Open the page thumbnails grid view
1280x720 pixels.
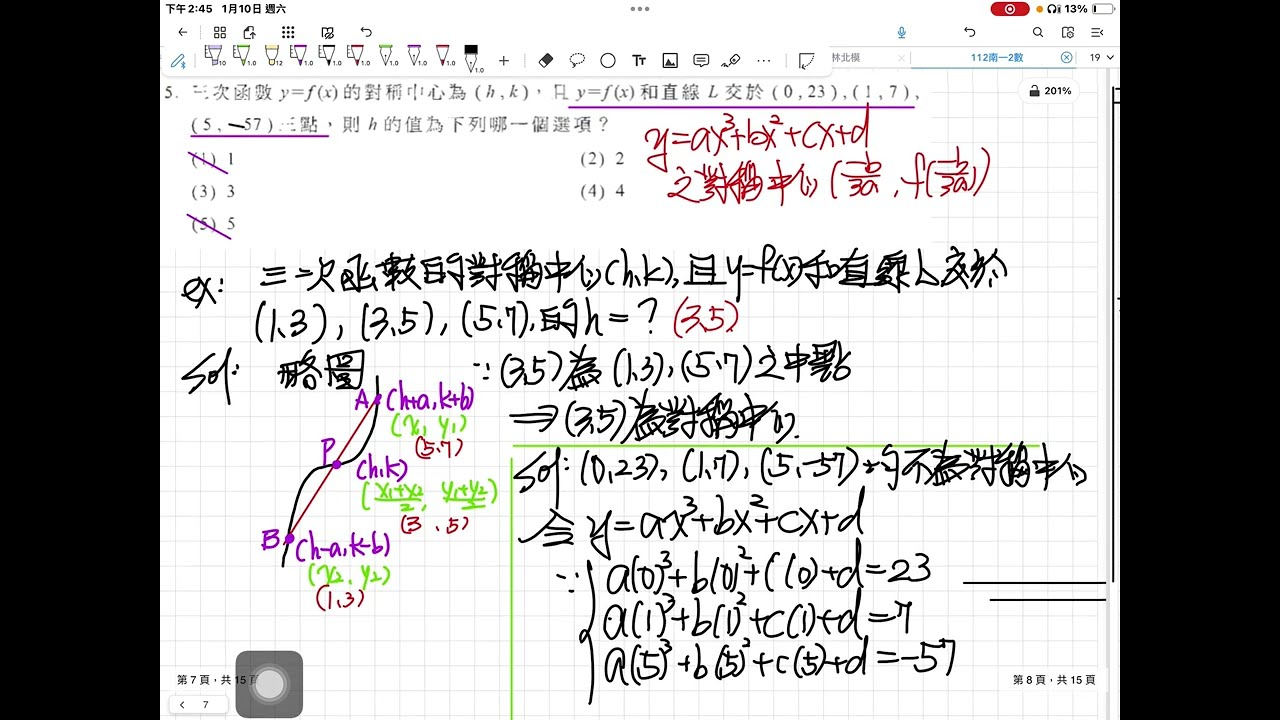(x=220, y=32)
